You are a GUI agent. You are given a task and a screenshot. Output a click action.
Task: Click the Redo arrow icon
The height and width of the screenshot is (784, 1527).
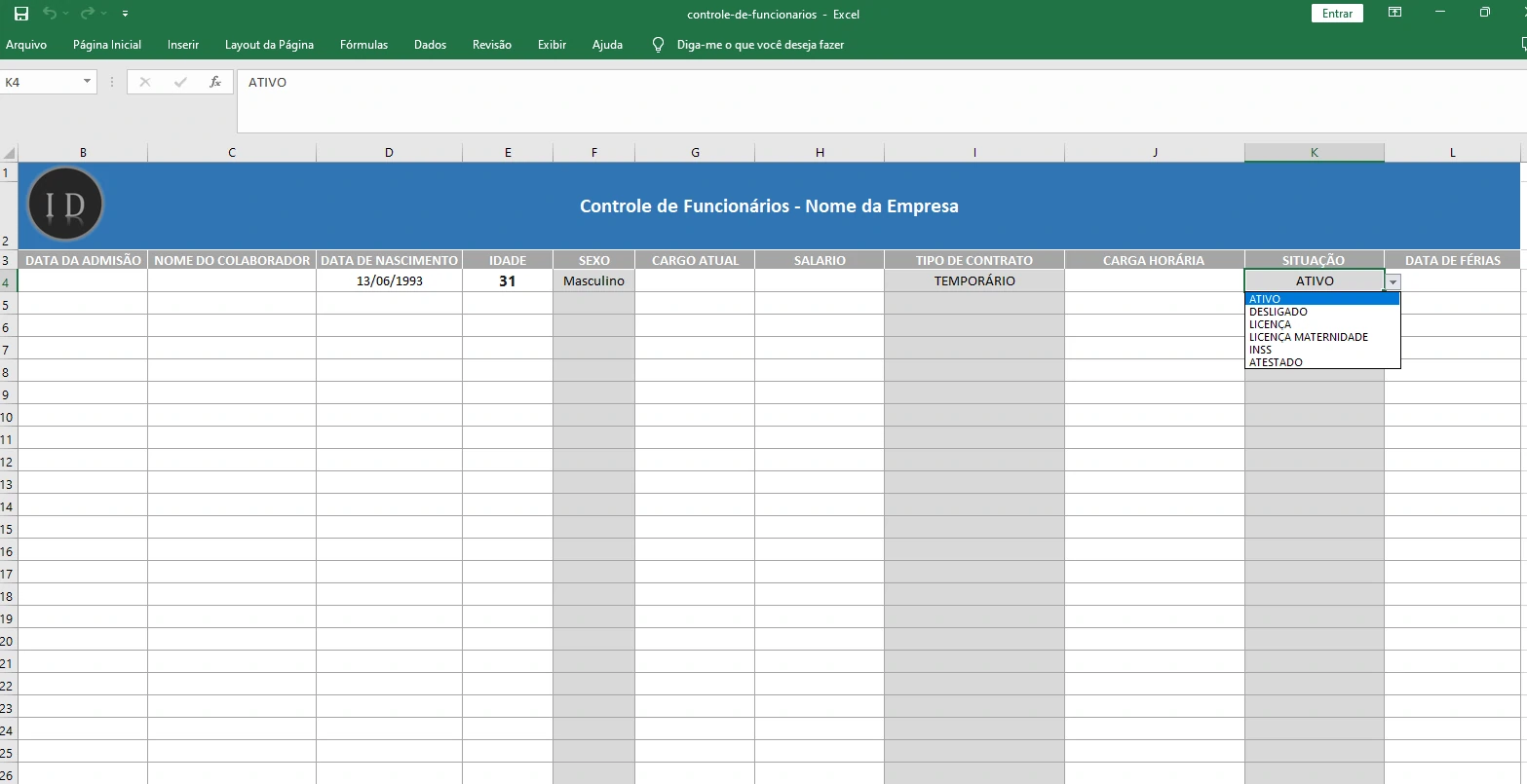[88, 14]
